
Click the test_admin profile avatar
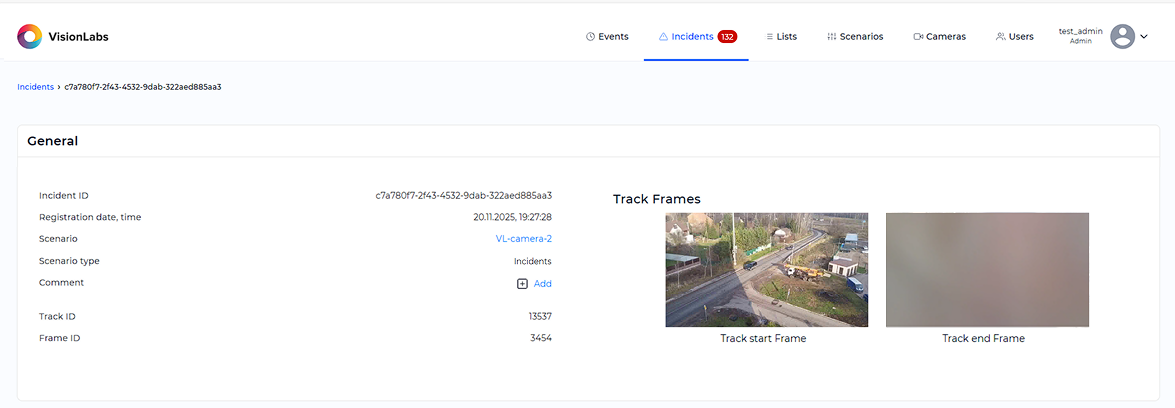1122,37
